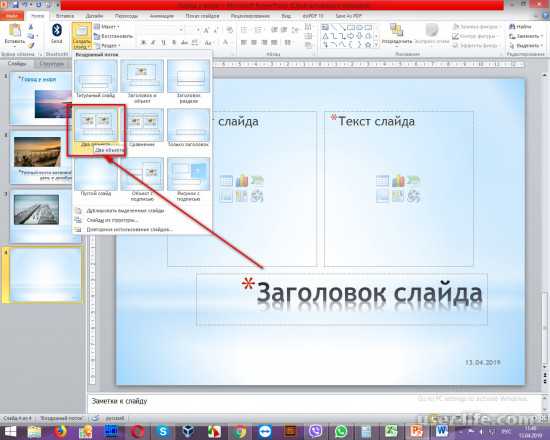Screen dimensions: 550x440
Task: Click the Save icon in quick access toolbar
Action: pyautogui.click(x=15, y=5)
